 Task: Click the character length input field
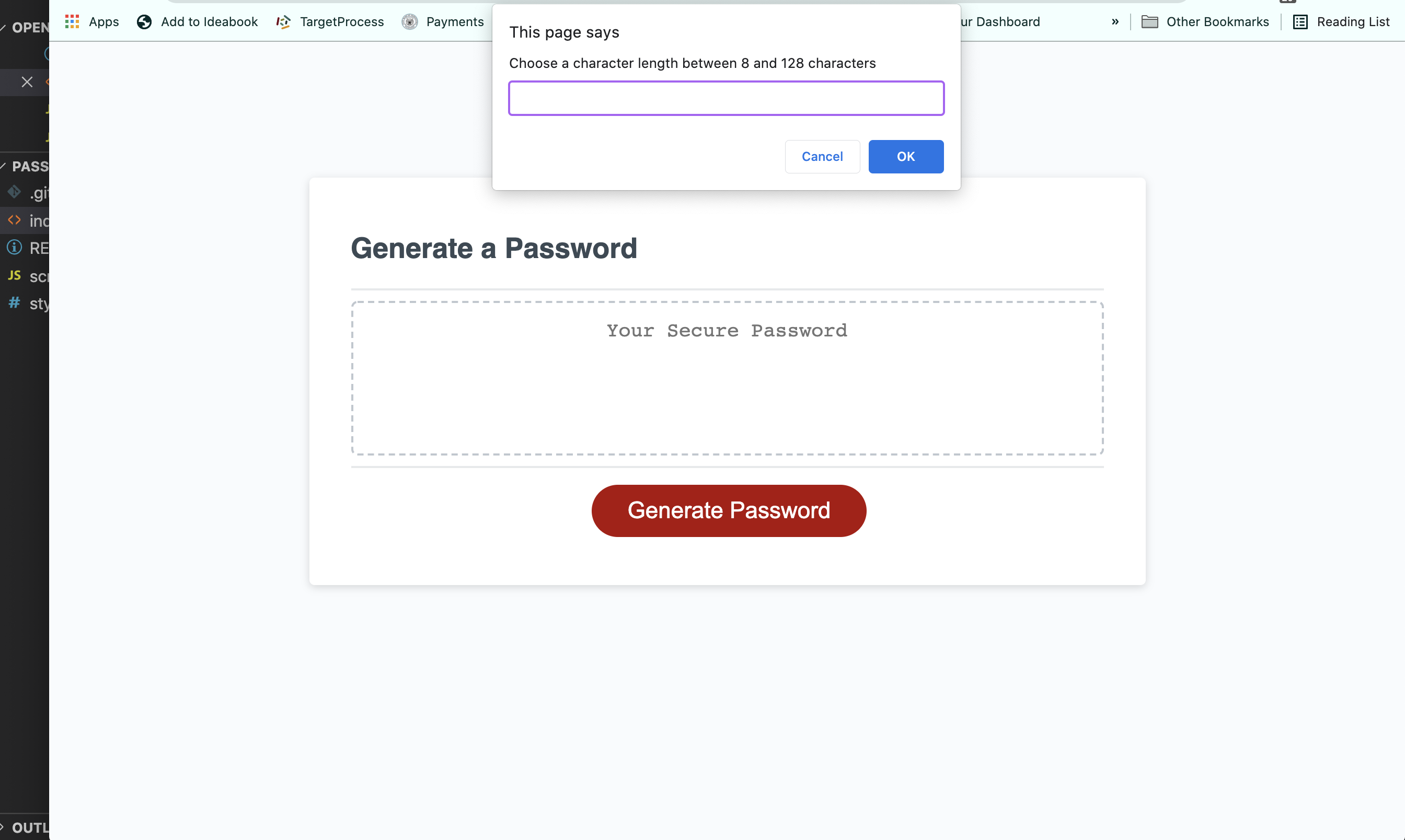(726, 98)
